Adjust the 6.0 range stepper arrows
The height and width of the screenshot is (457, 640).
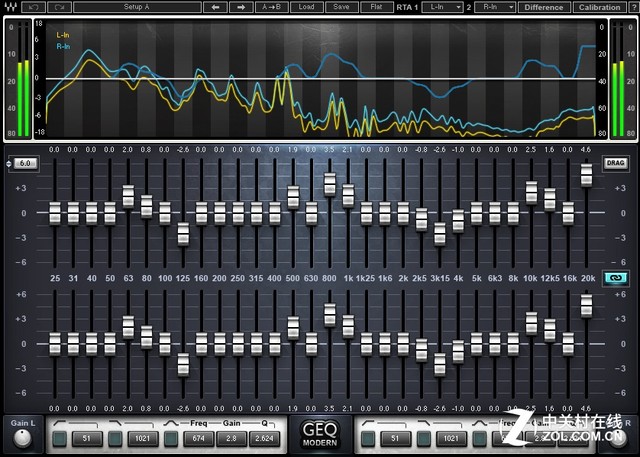click(9, 164)
